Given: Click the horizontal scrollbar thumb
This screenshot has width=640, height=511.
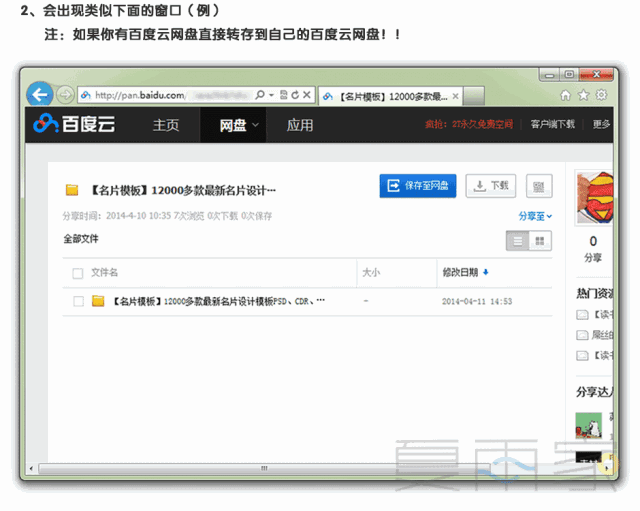Looking at the screenshot, I should (264, 468).
